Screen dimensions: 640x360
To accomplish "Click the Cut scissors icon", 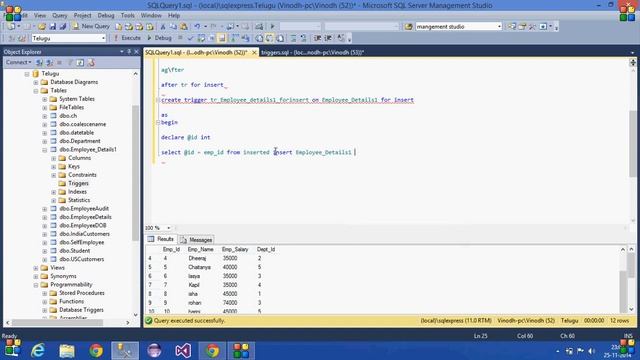I will [x=163, y=27].
